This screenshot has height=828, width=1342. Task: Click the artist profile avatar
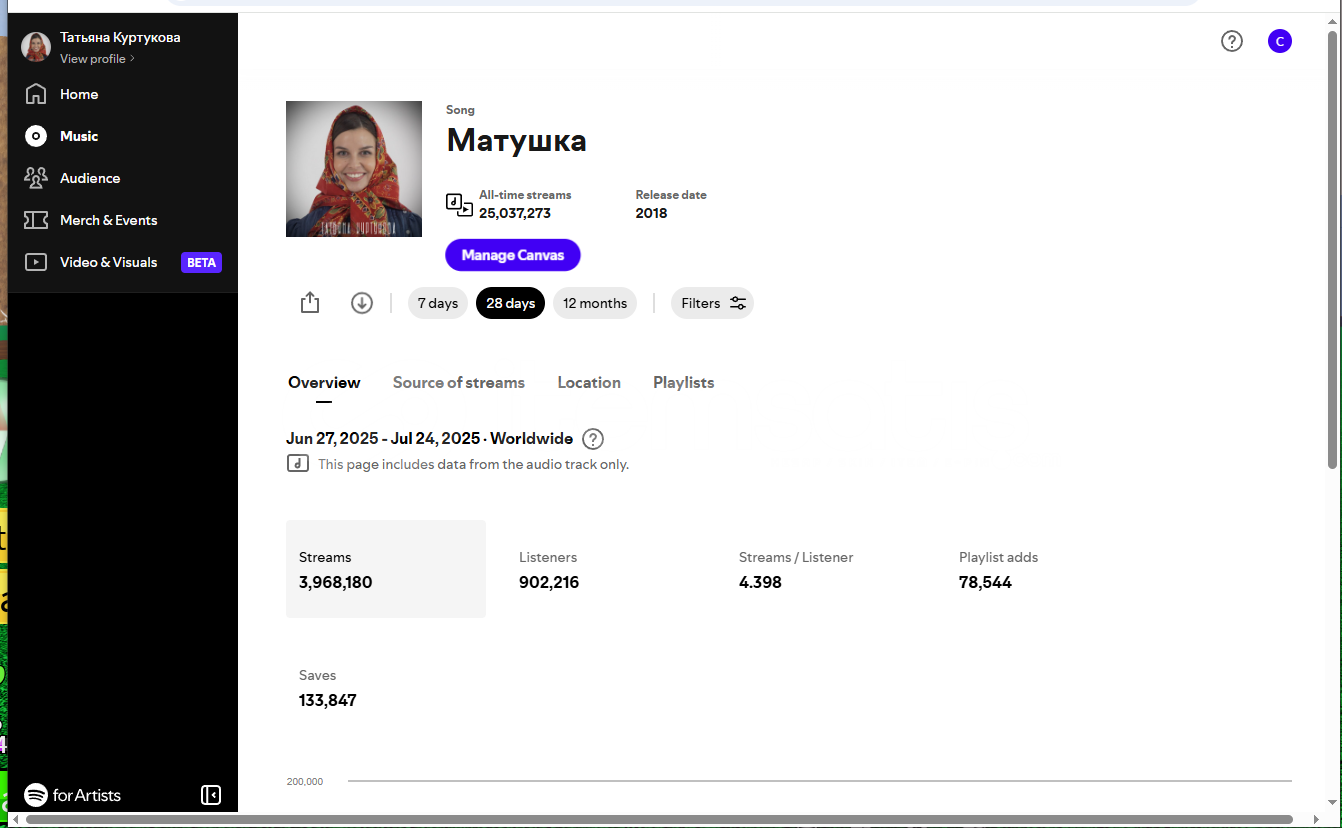pyautogui.click(x=36, y=47)
